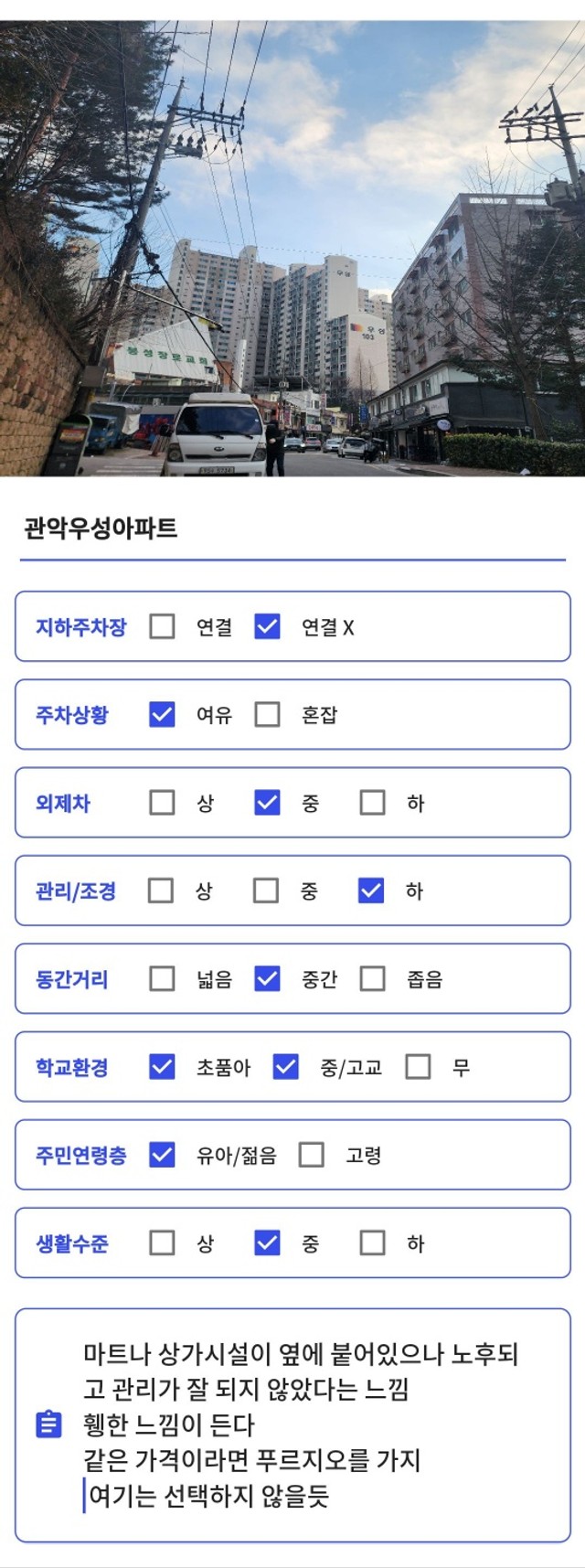
Task: Check 상 in 관리/조경 row
Action: point(161,891)
